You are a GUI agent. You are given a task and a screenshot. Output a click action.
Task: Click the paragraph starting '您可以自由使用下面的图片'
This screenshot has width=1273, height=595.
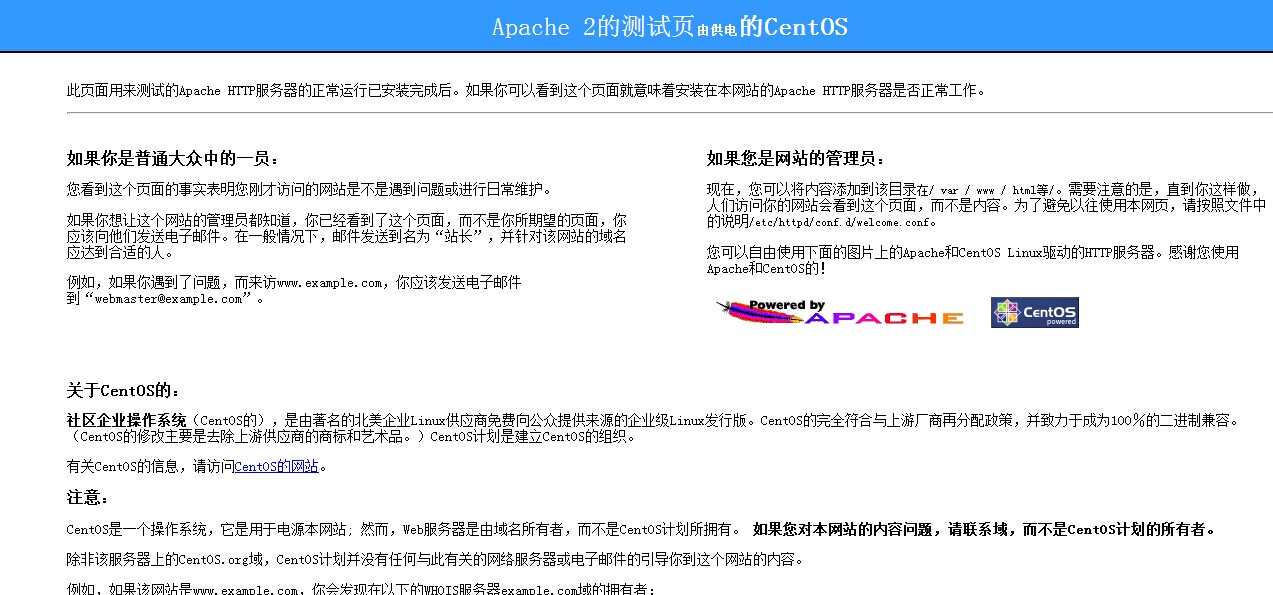pos(972,260)
